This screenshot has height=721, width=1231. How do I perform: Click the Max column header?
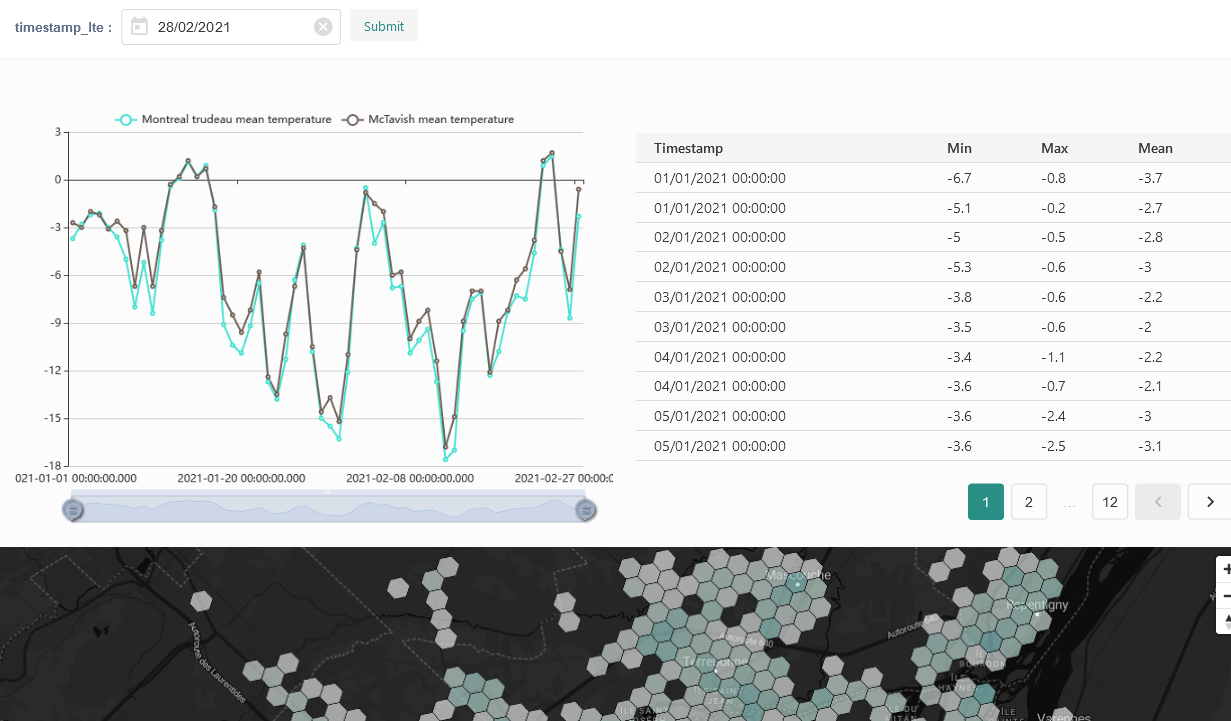[x=1054, y=148]
